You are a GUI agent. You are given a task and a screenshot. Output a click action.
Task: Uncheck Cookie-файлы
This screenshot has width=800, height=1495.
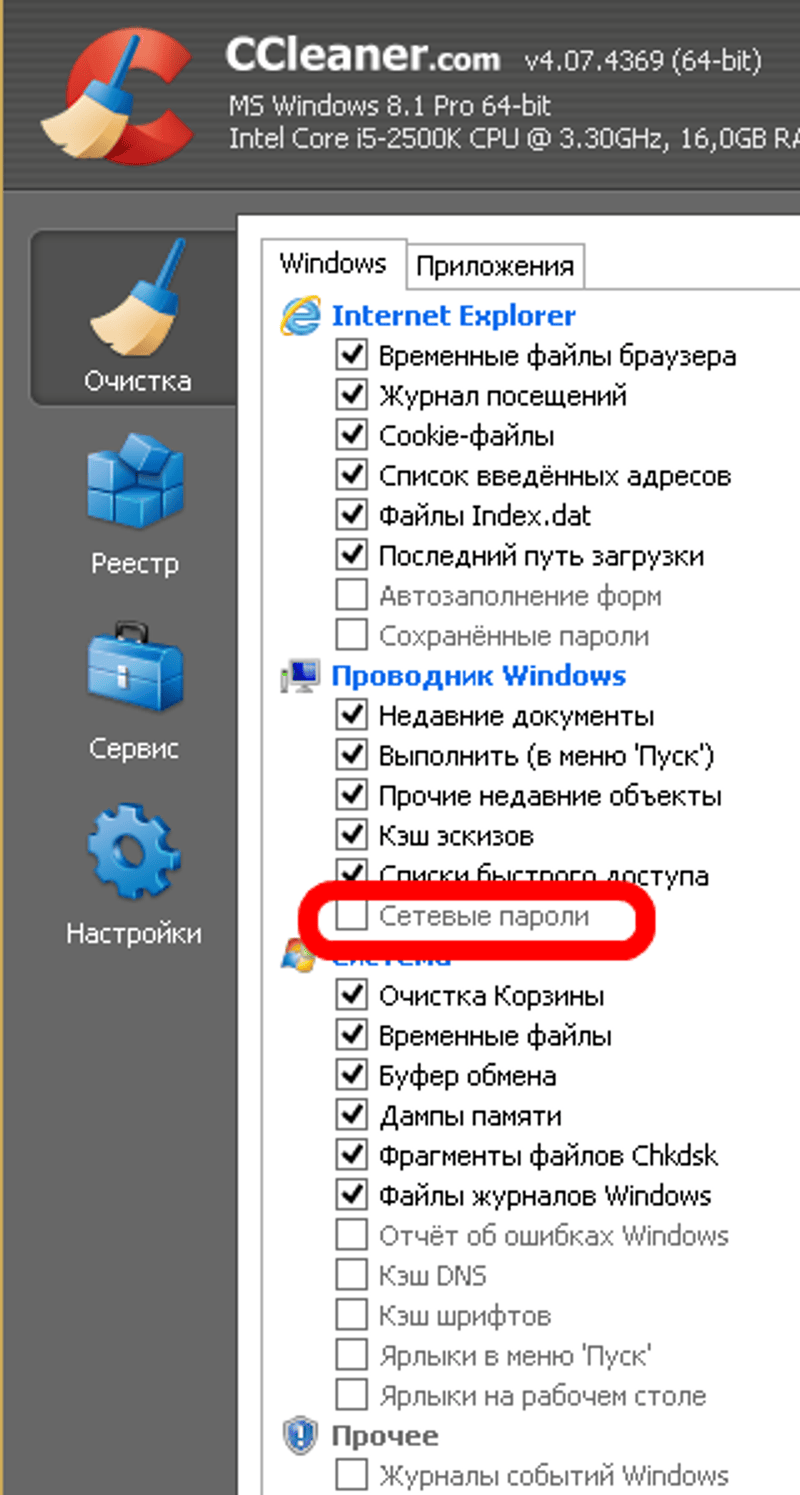tap(352, 436)
